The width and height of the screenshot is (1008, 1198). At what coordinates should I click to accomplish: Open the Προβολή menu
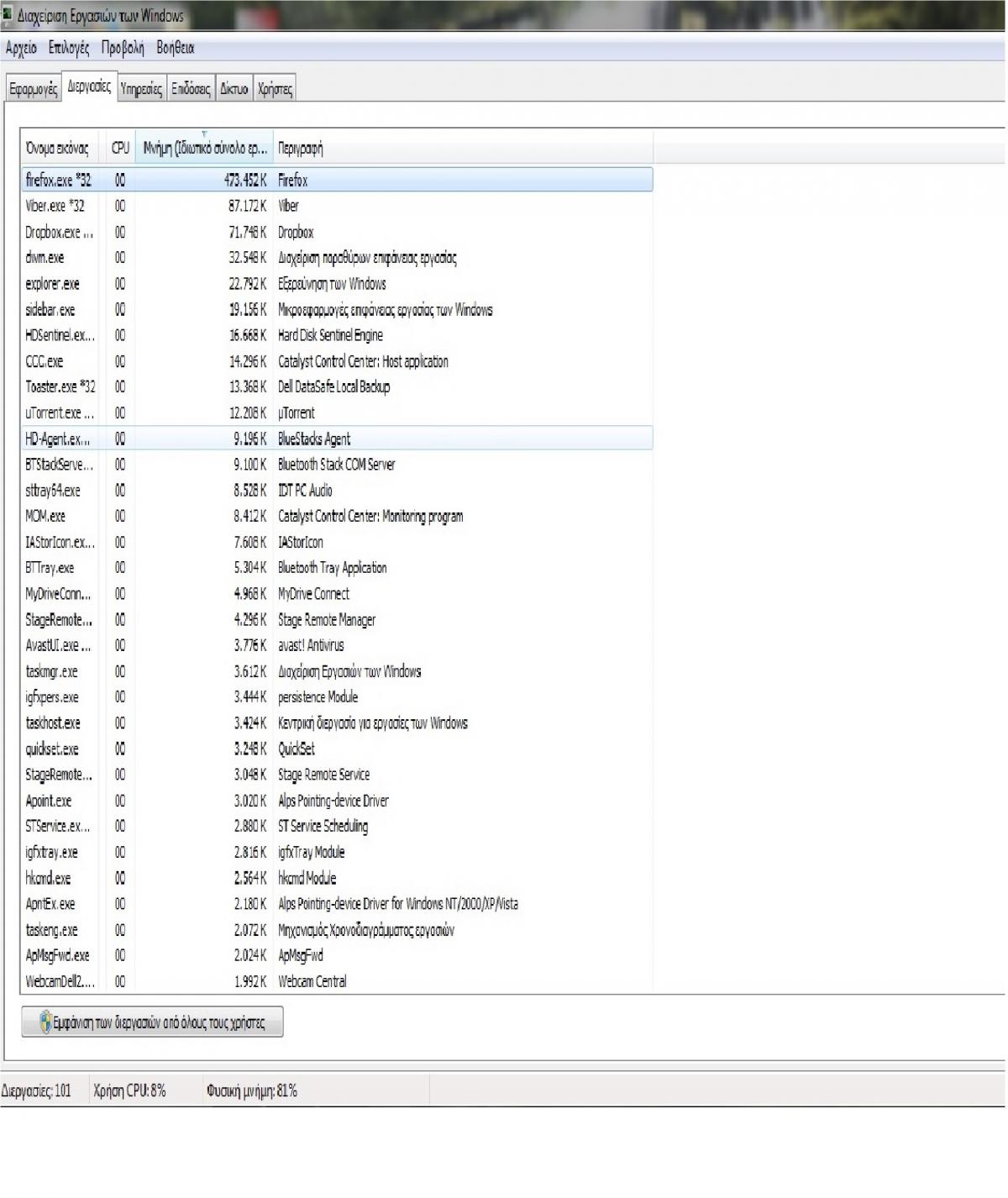(123, 48)
